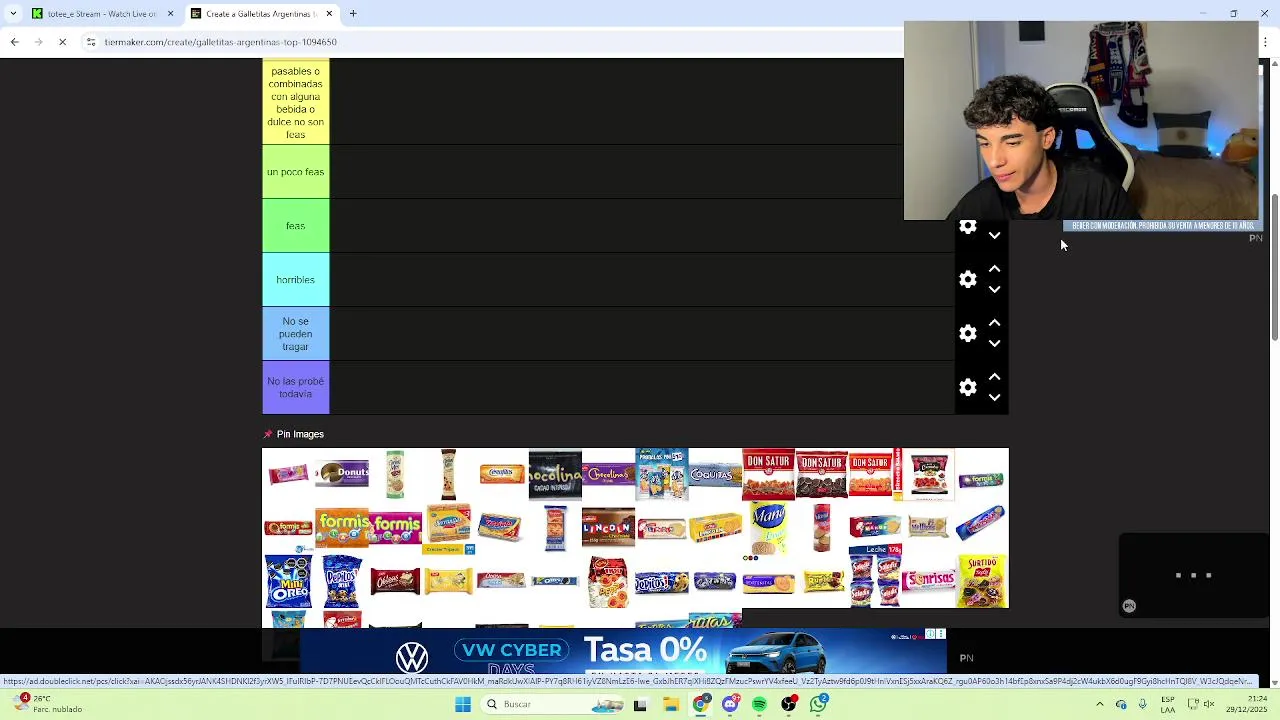1280x720 pixels.
Task: Open Task View from the taskbar
Action: 640,704
